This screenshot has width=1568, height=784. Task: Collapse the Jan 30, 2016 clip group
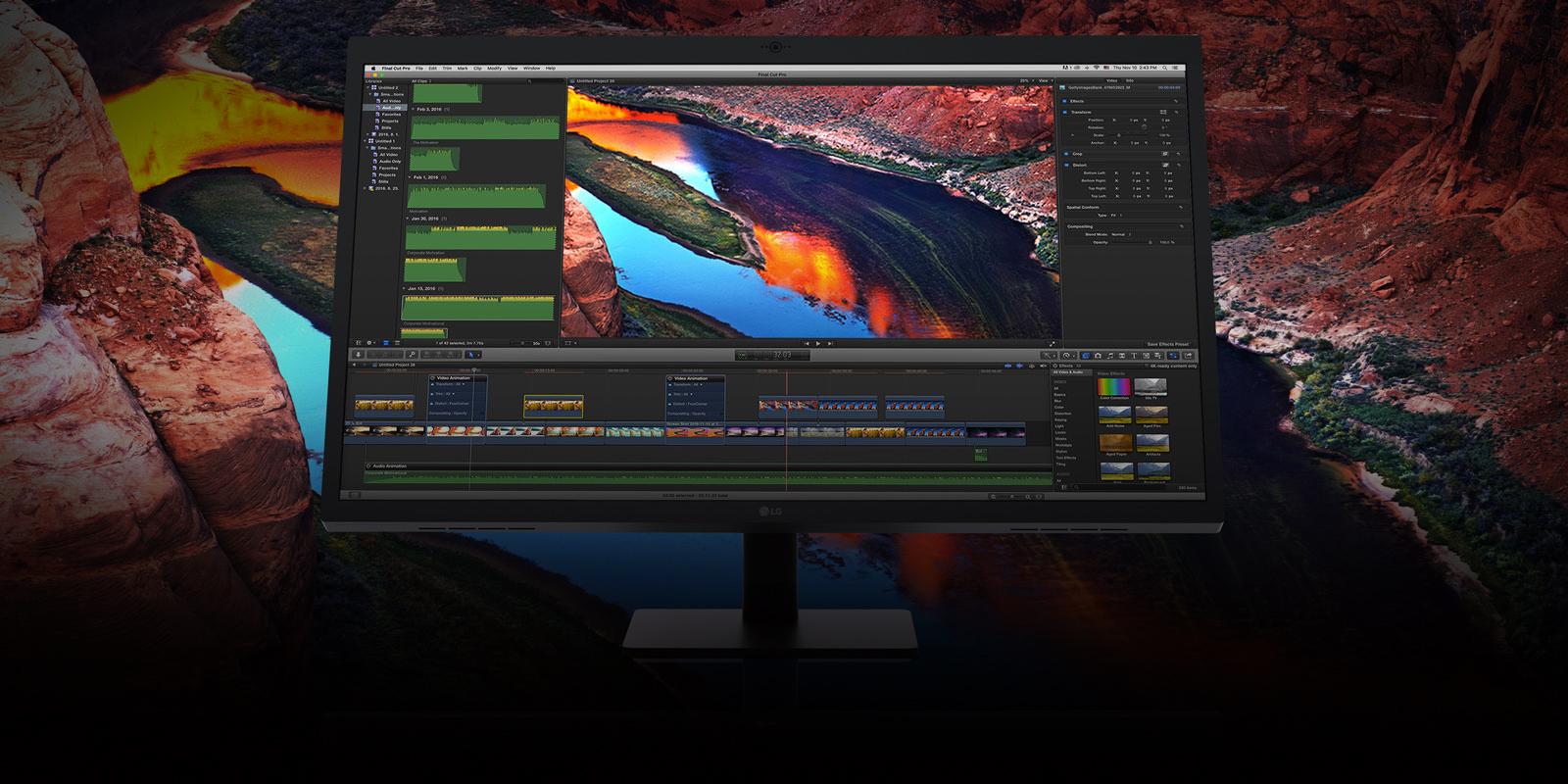[408, 219]
